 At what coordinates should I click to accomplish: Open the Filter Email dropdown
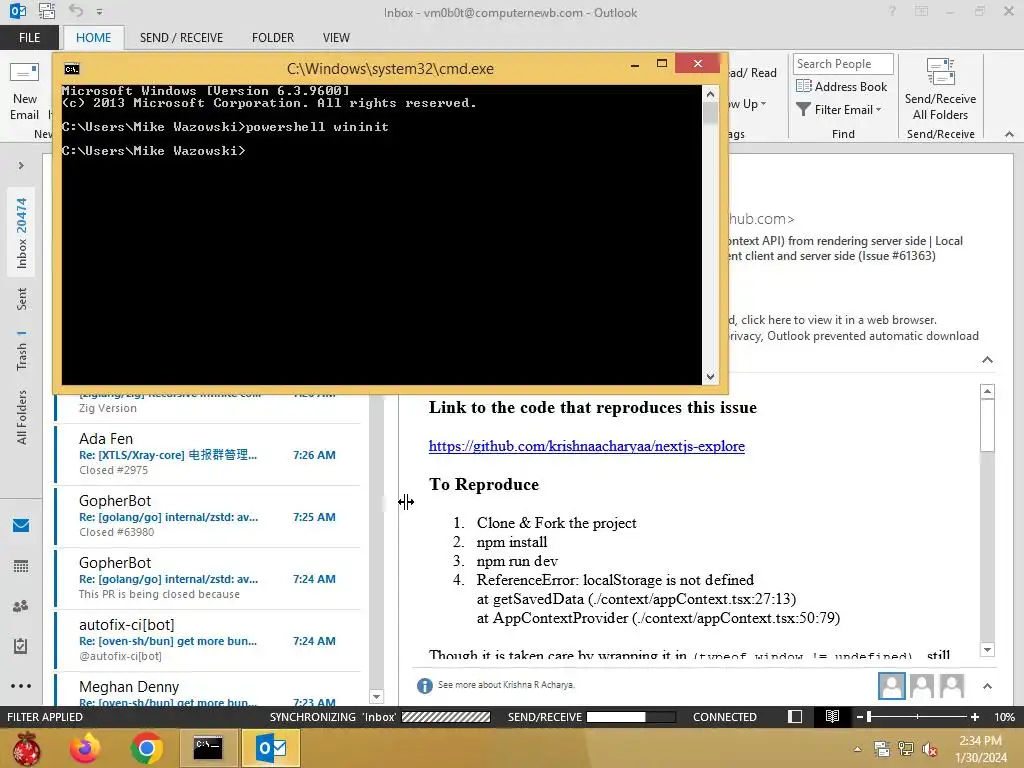tap(839, 110)
